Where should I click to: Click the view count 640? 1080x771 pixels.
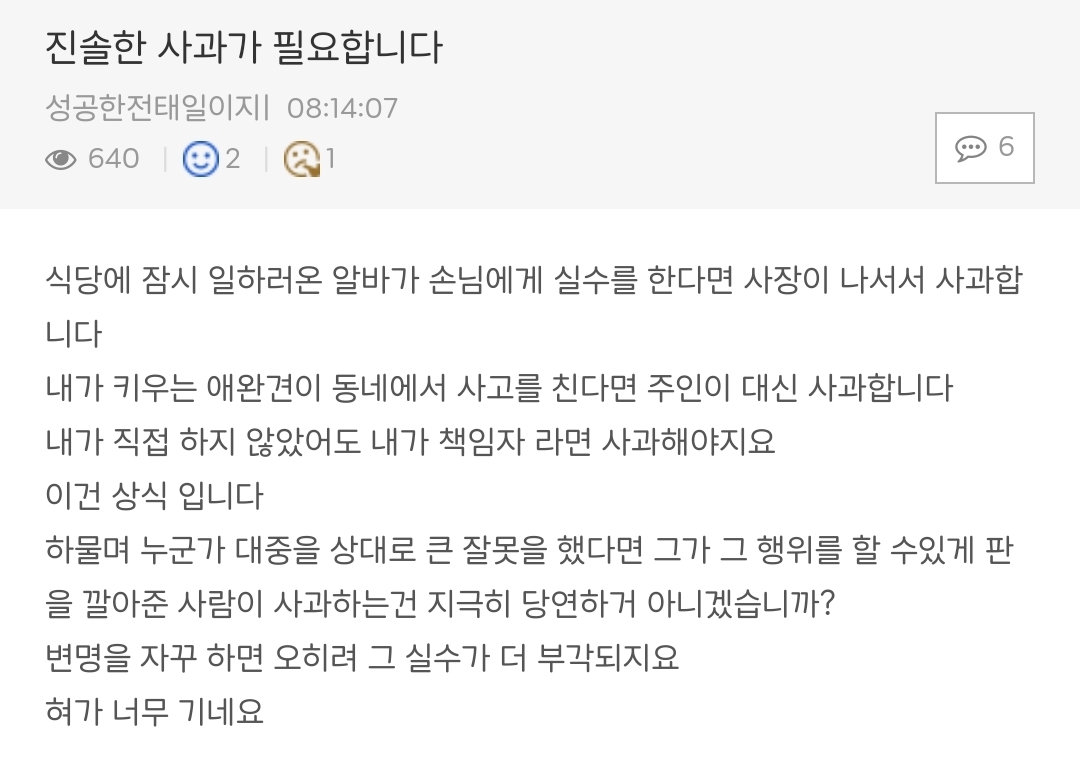(114, 159)
